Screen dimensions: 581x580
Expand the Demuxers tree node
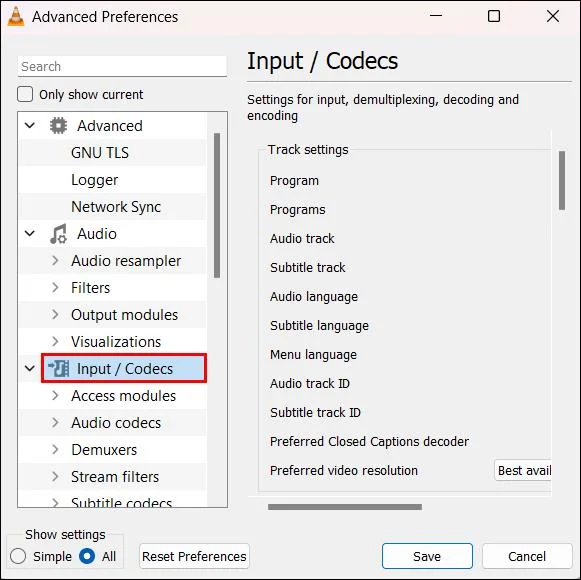coord(55,450)
